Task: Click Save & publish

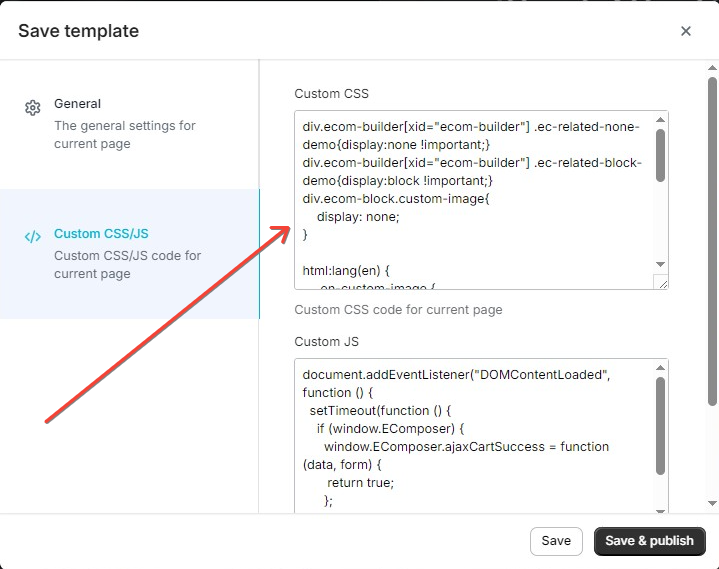Action: tap(649, 541)
